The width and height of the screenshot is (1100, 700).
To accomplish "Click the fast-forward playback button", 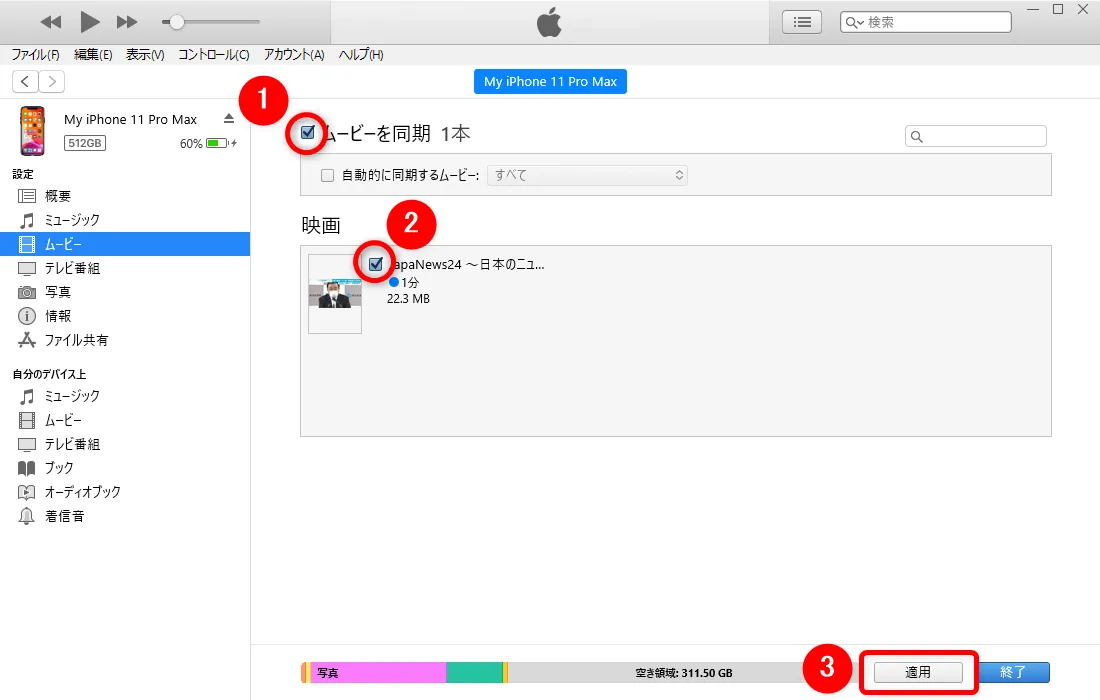I will [x=127, y=22].
